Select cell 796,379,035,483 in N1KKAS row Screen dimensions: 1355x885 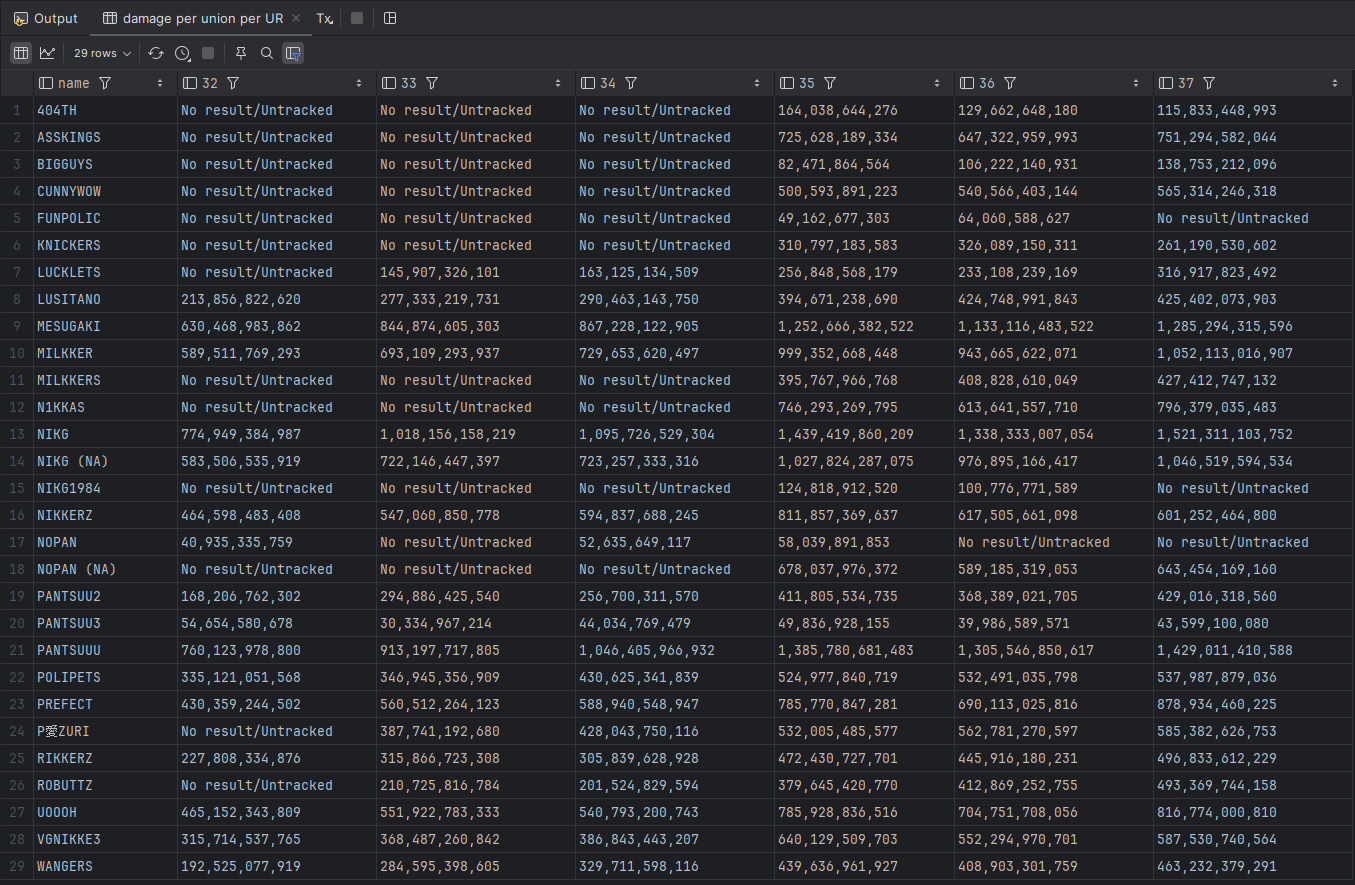[1254, 407]
